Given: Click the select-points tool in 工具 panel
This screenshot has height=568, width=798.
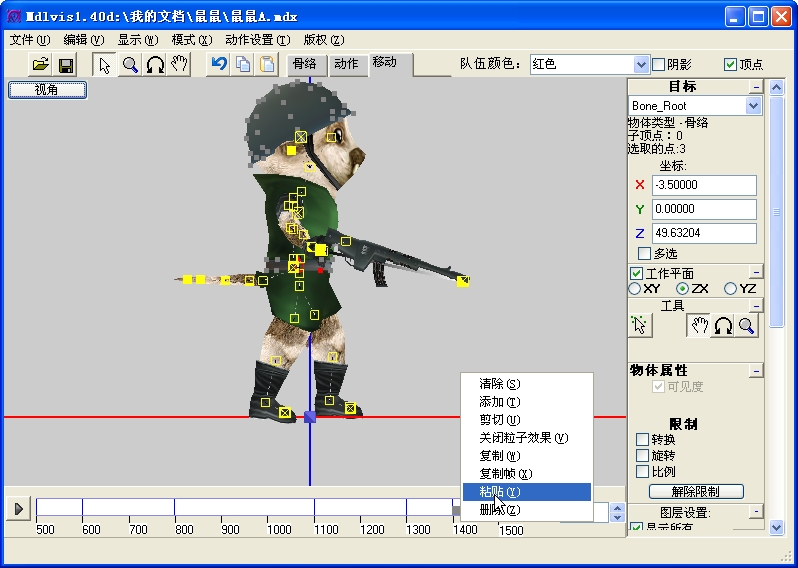Looking at the screenshot, I should (641, 325).
